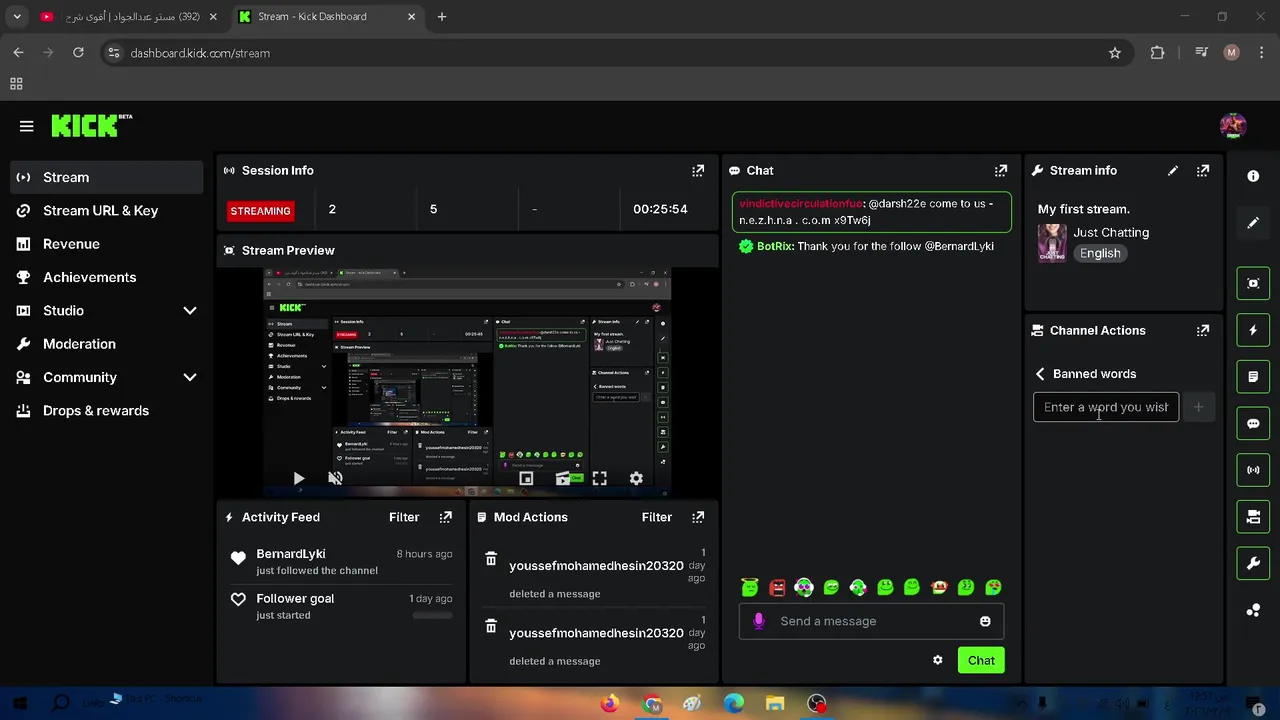Open the hamburger sidebar menu
1280x720 pixels.
tap(26, 126)
